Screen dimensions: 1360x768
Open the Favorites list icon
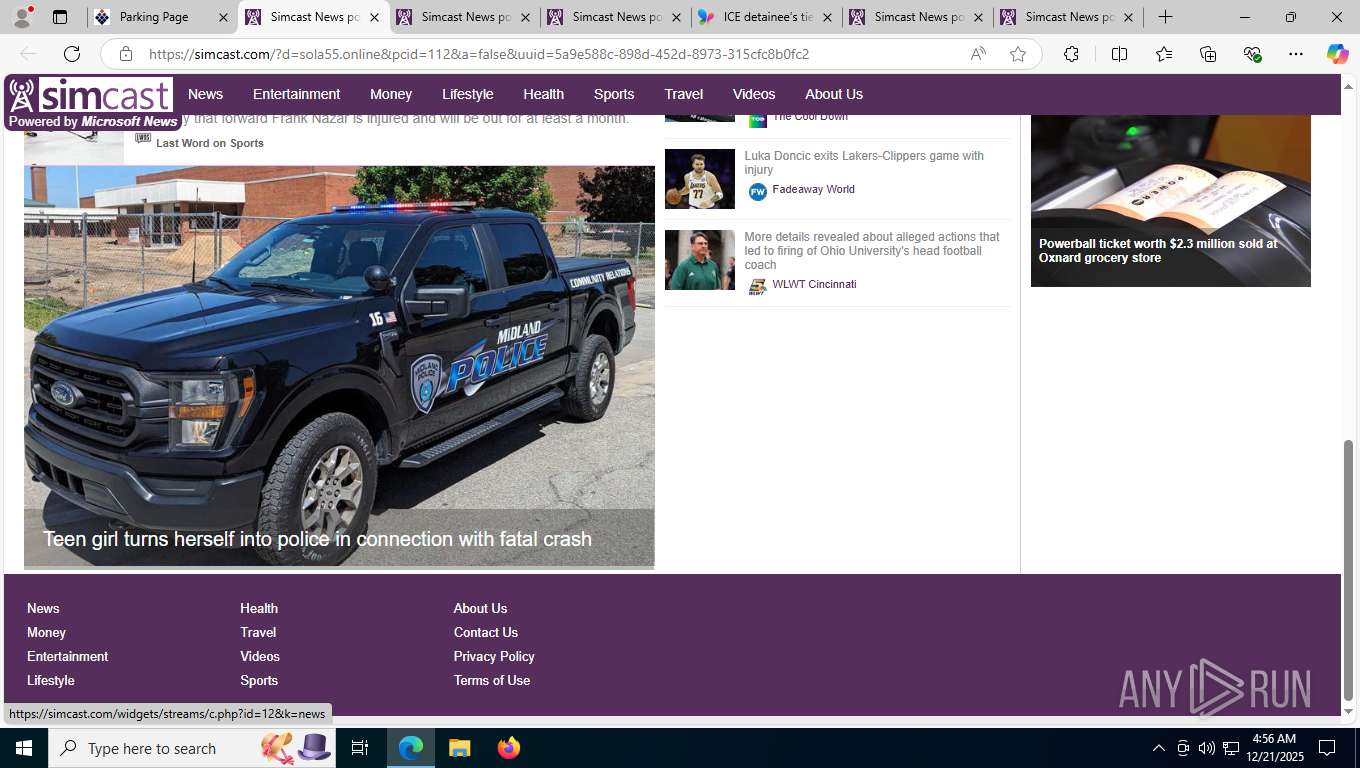click(1164, 54)
